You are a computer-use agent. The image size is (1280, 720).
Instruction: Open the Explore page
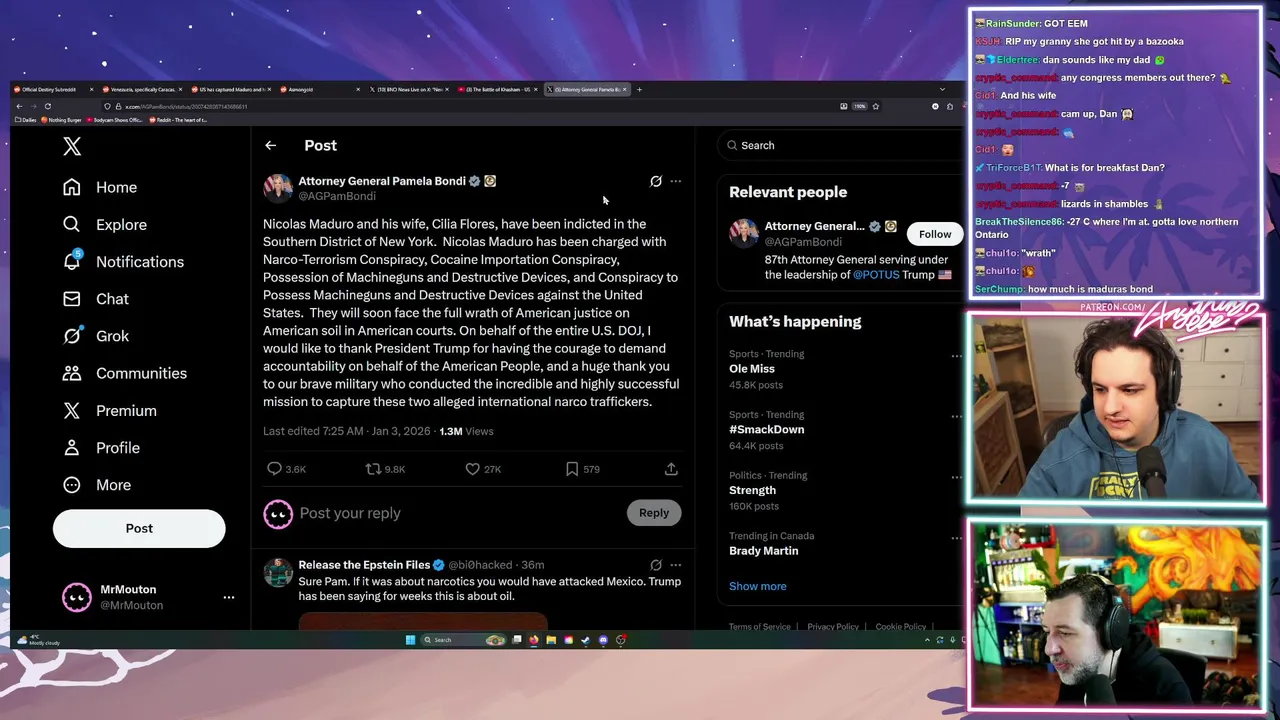click(104, 225)
